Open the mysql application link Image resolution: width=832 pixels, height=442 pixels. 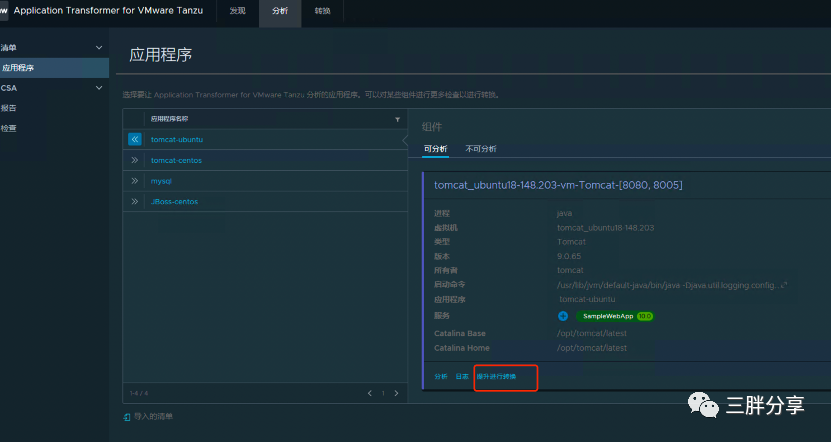pos(161,181)
